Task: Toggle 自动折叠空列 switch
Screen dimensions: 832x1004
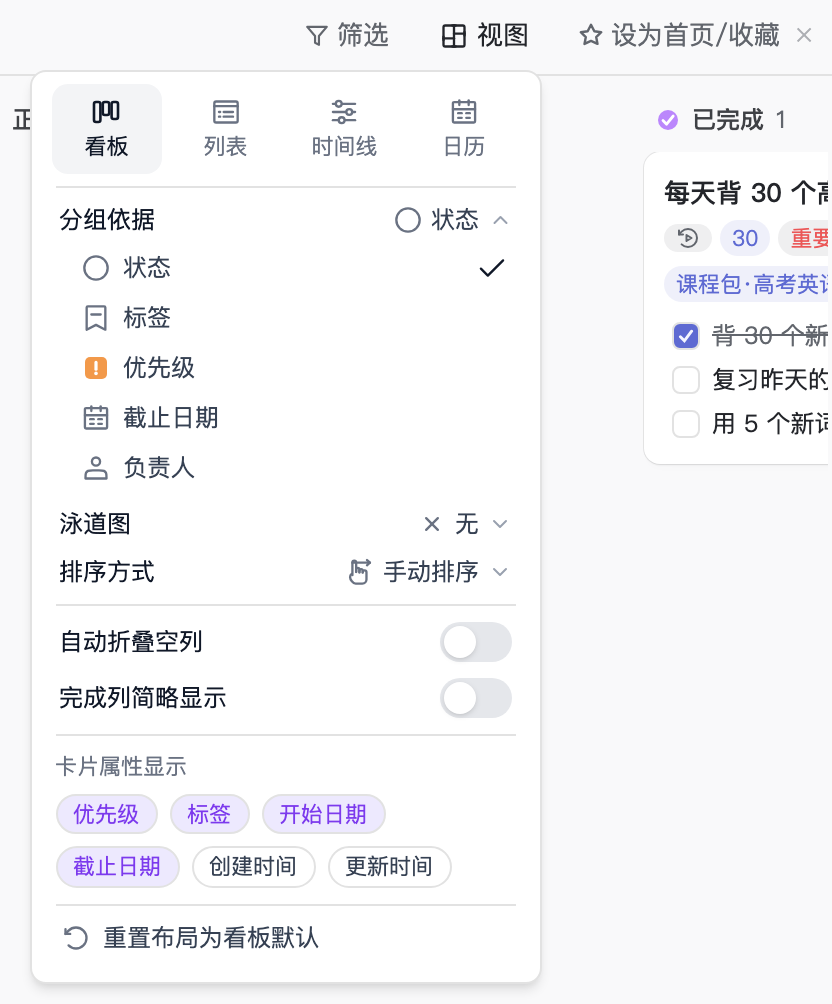Action: [x=476, y=642]
